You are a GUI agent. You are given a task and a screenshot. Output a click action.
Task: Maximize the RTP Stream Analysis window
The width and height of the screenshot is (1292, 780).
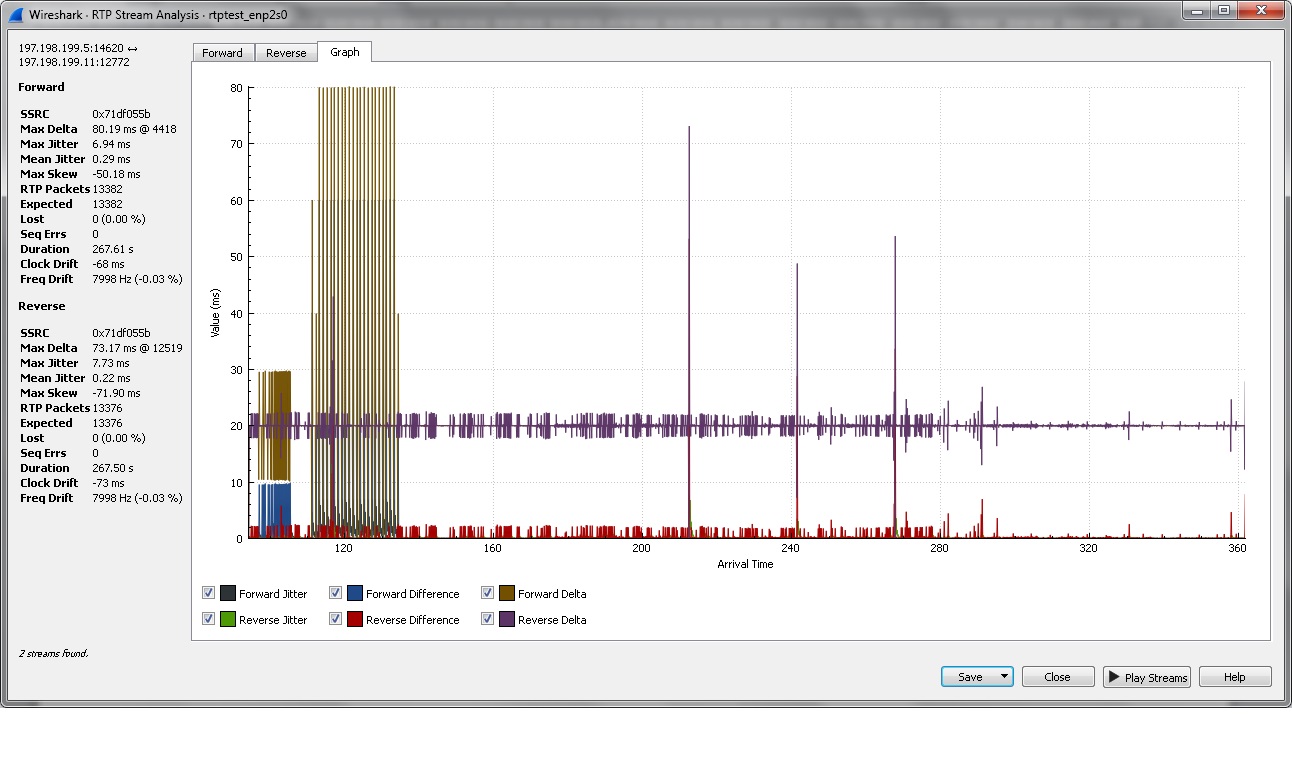pyautogui.click(x=1224, y=10)
